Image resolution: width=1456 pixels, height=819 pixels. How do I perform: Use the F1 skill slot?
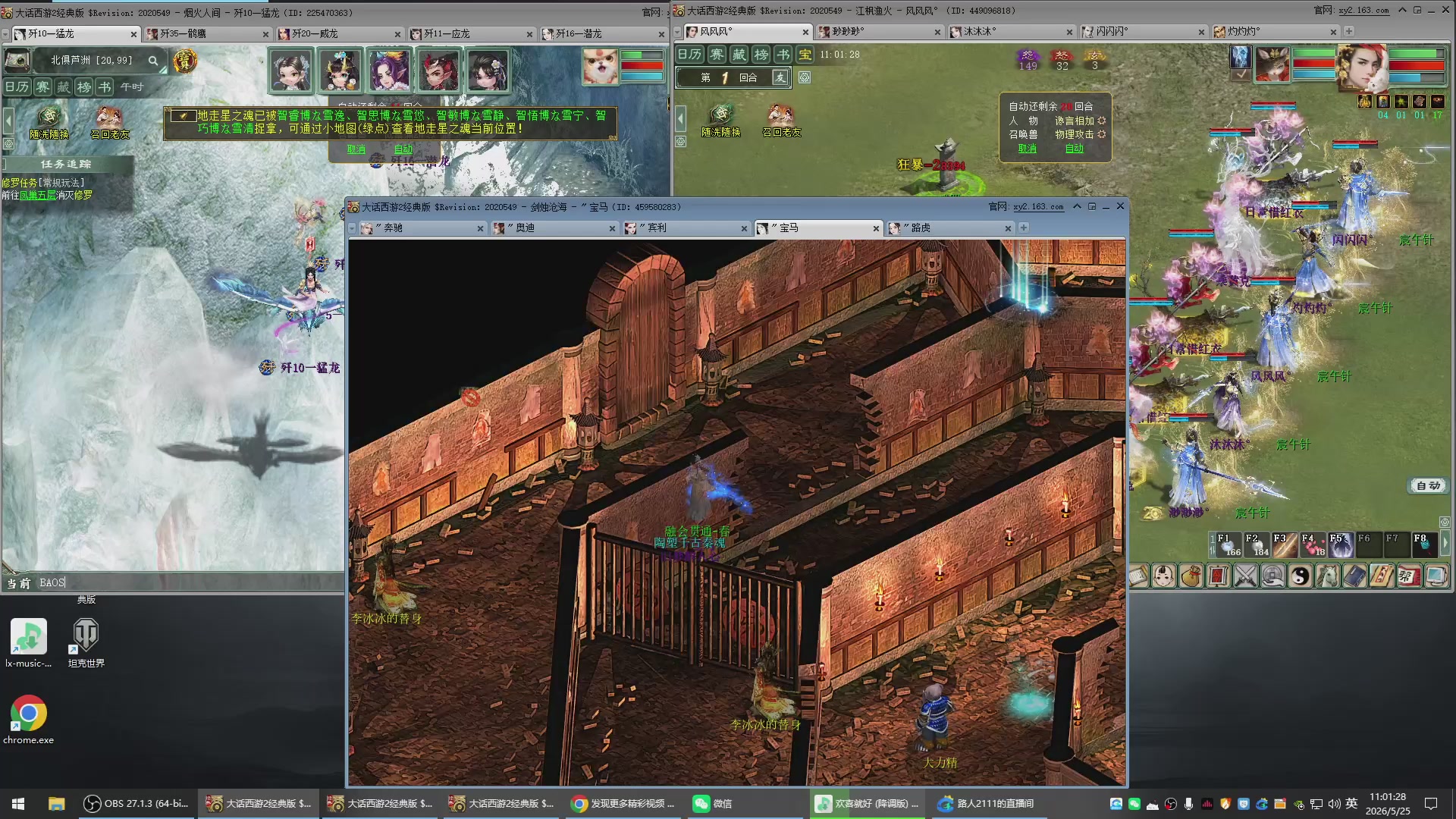pos(1227,544)
